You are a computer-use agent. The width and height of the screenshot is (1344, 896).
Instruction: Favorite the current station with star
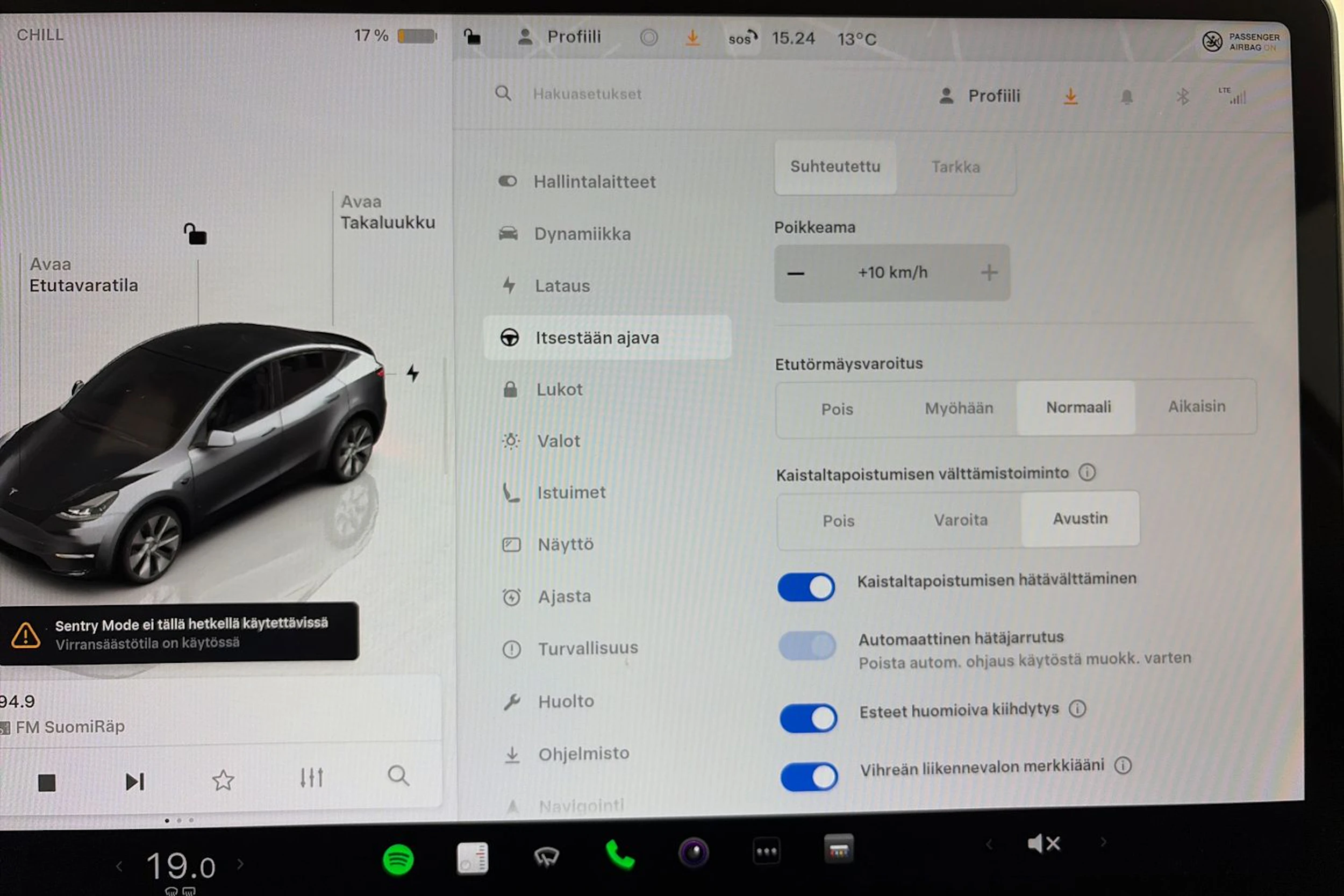point(223,780)
